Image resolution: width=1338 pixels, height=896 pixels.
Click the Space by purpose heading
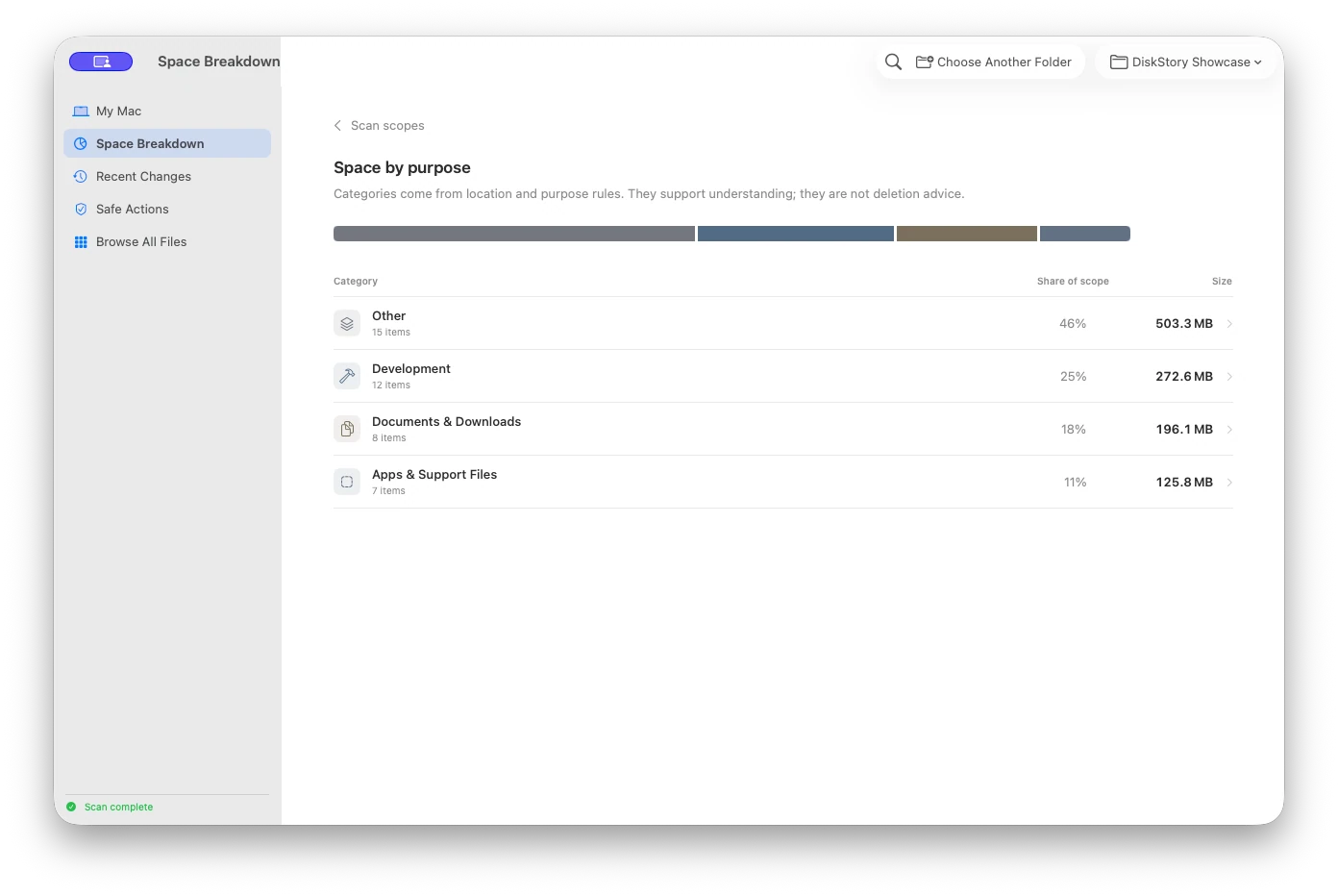[x=402, y=167]
